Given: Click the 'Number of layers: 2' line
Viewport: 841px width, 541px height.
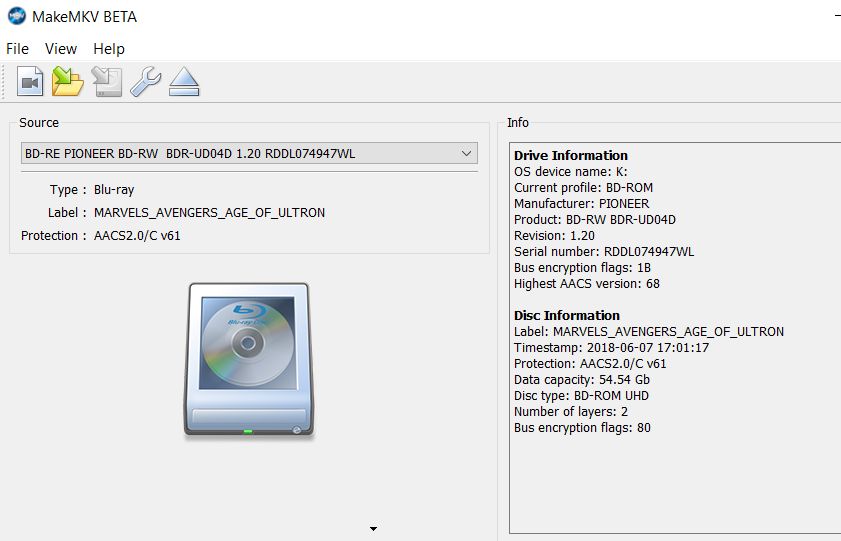Looking at the screenshot, I should tap(571, 412).
